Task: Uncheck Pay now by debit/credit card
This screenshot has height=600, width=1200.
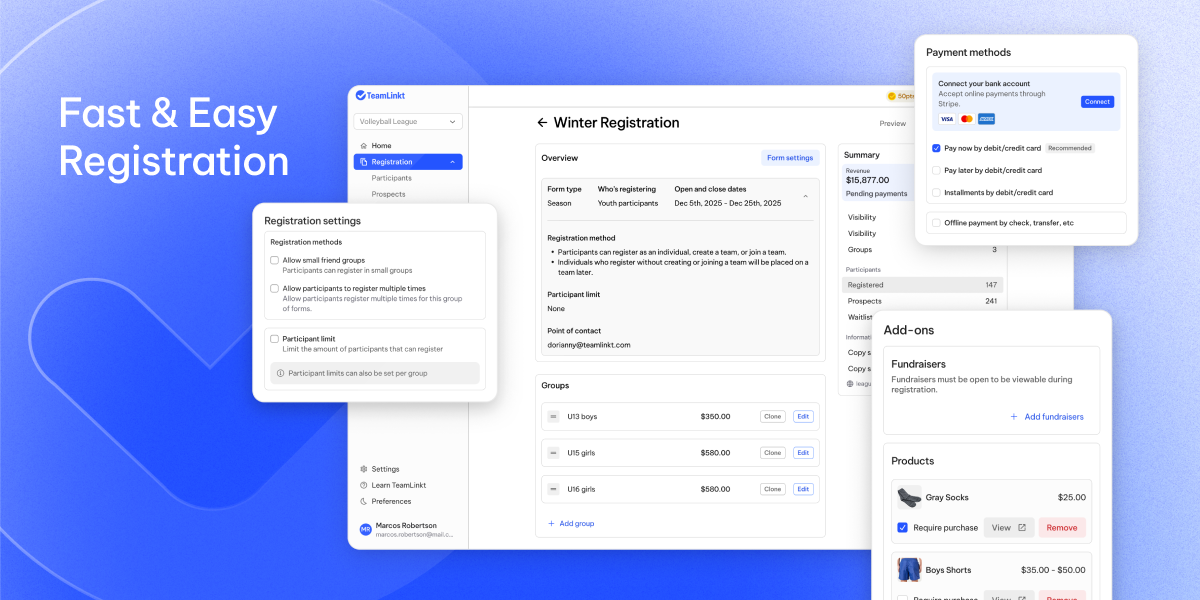Action: click(x=936, y=148)
